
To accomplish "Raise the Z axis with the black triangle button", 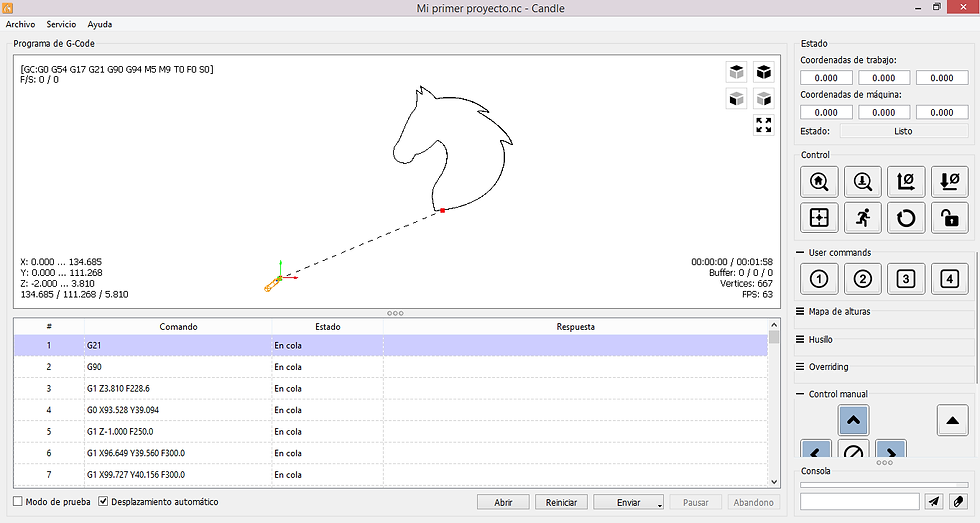I will (952, 420).
